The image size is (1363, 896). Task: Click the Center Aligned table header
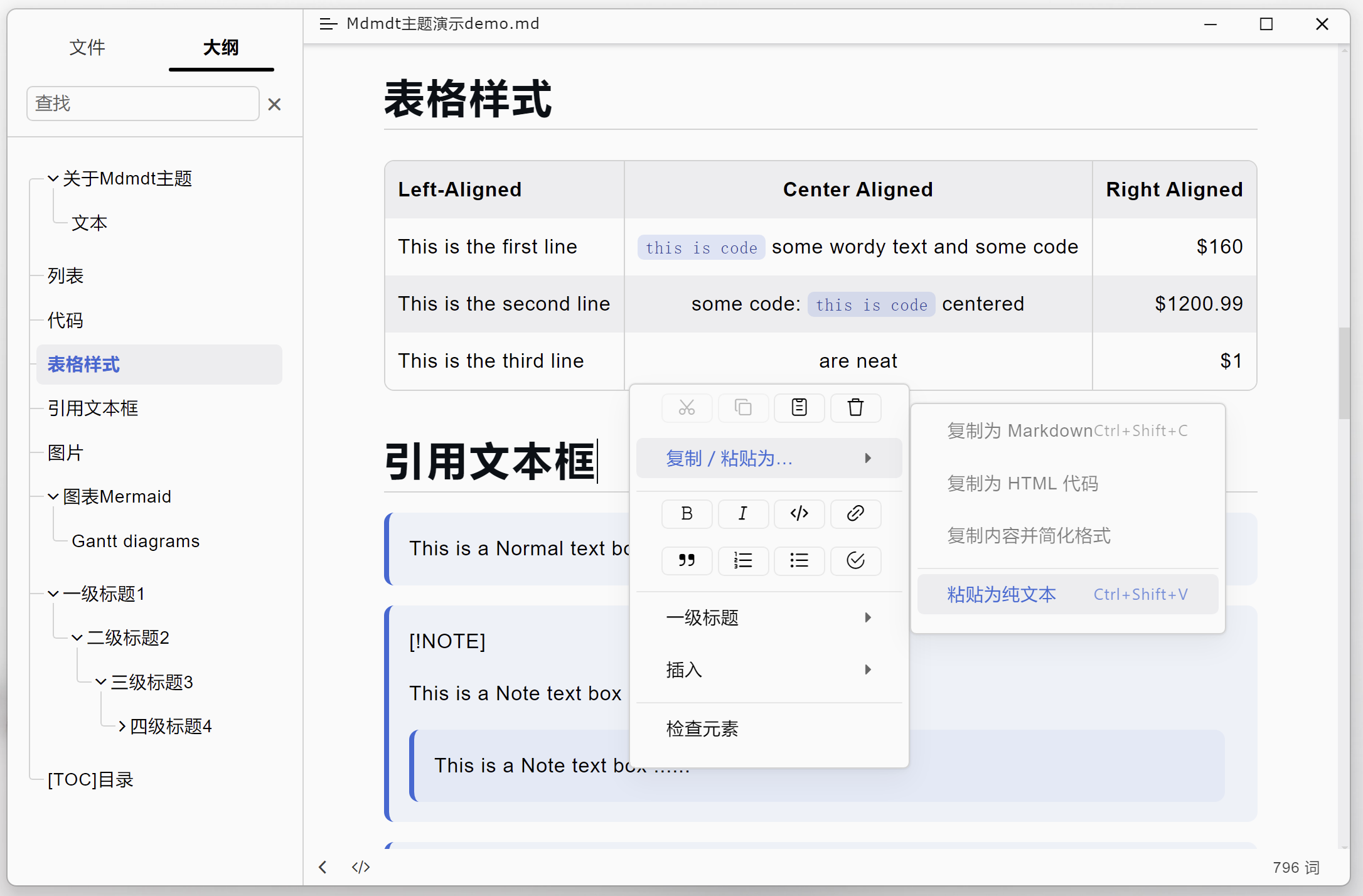point(858,189)
